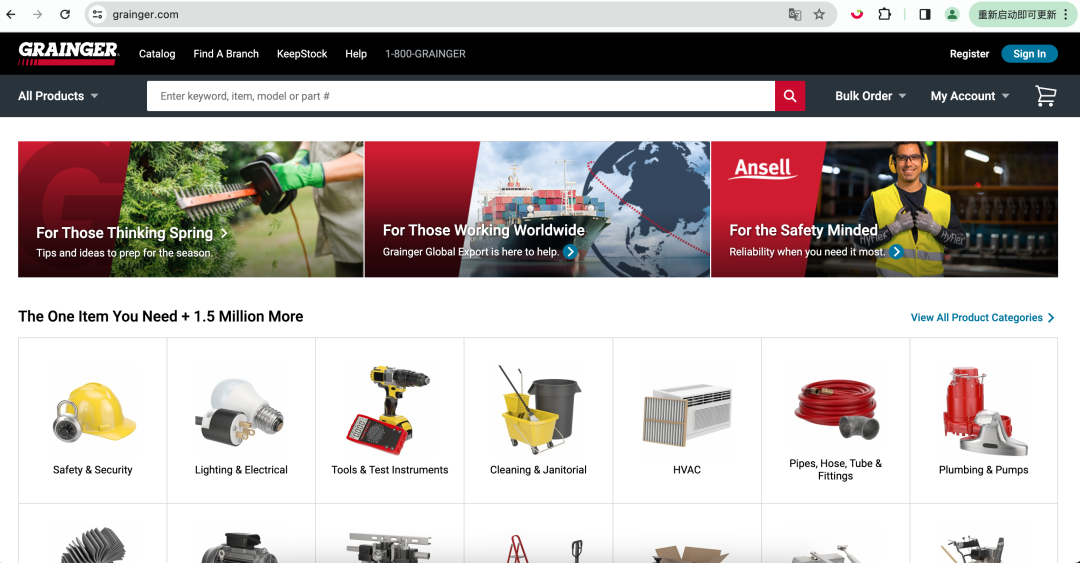Click the Ansell brand logo
1080x563 pixels.
tap(763, 167)
